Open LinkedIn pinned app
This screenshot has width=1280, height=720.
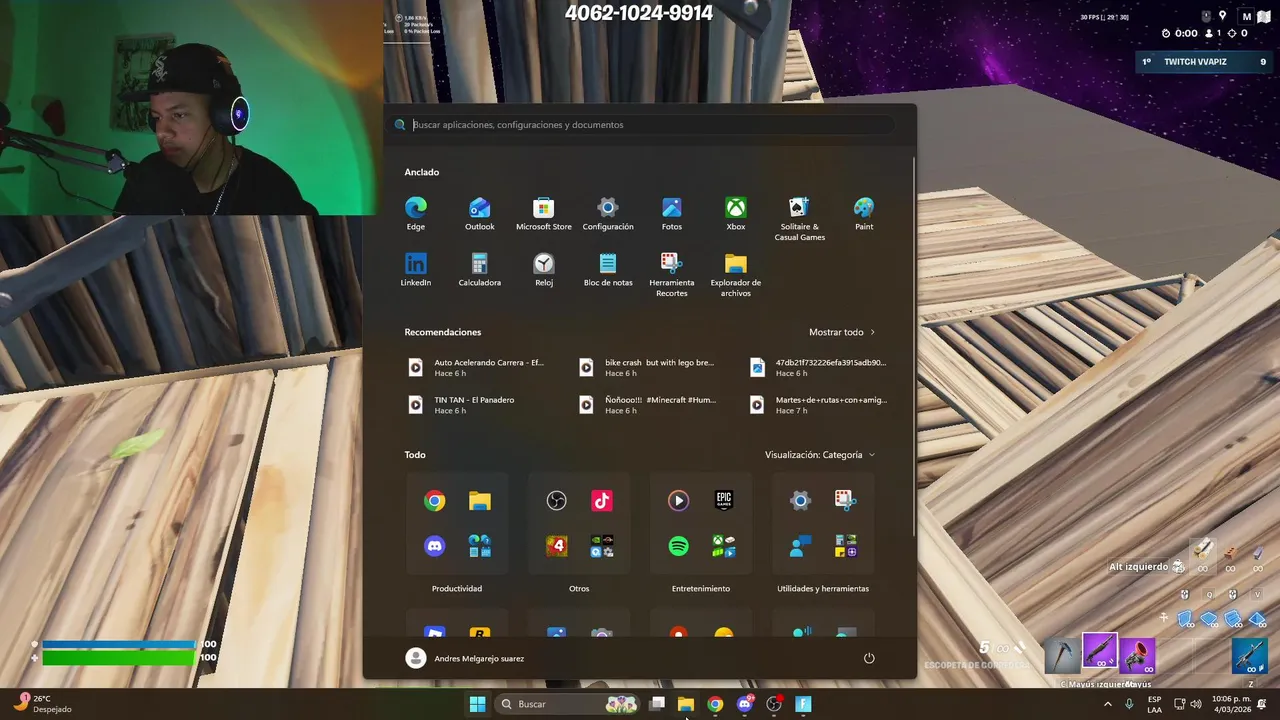coord(416,269)
